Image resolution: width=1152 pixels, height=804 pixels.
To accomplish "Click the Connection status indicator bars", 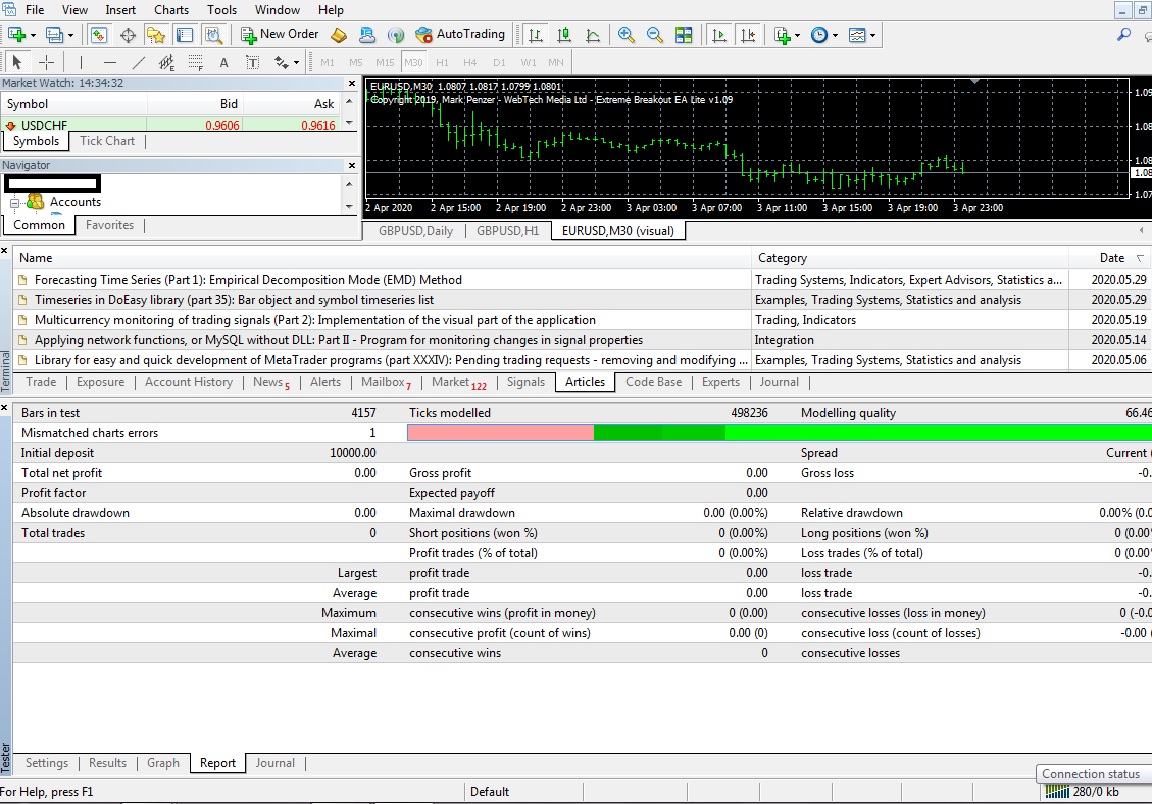I will (x=1056, y=792).
